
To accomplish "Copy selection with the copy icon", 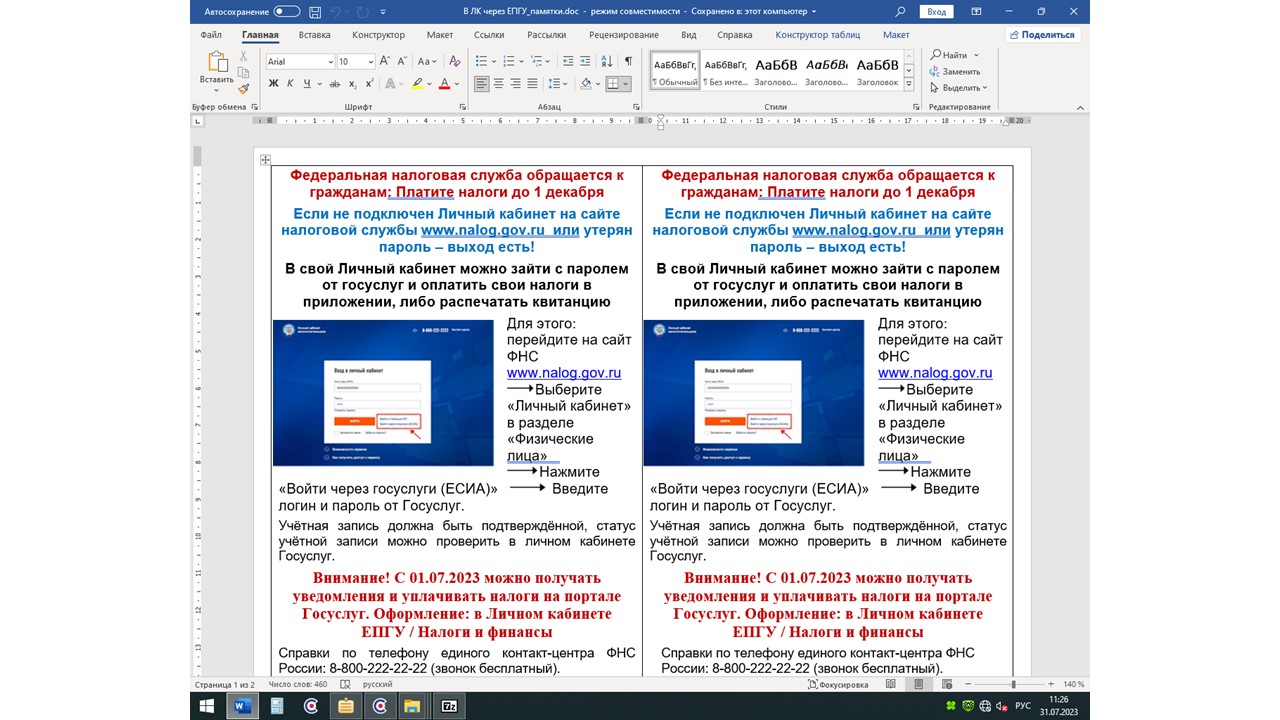I will click(243, 73).
